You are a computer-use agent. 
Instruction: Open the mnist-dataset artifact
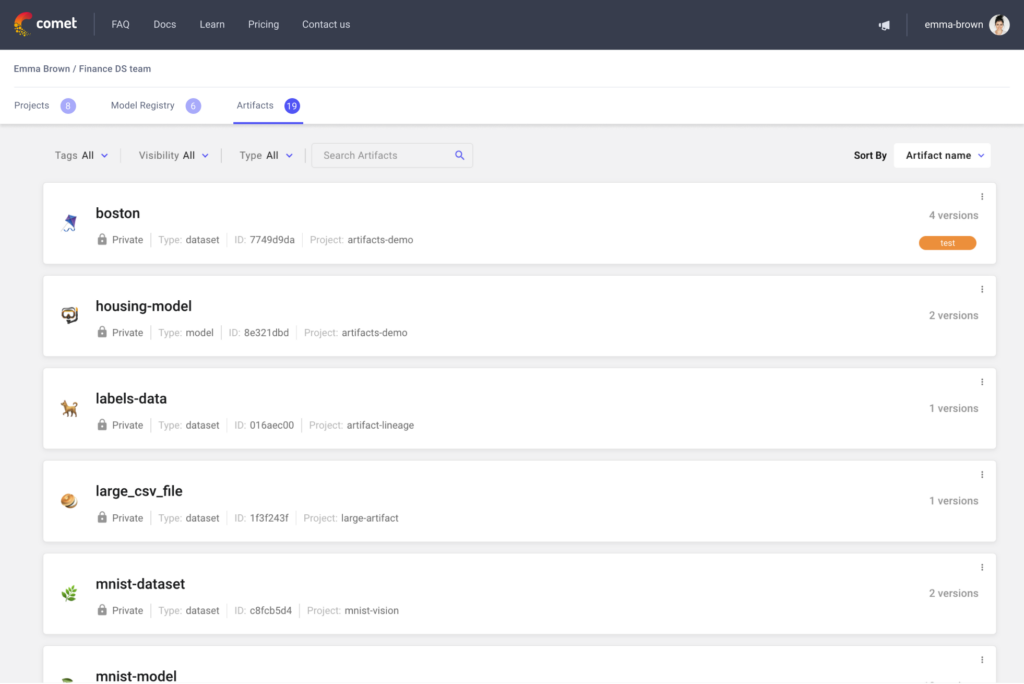(x=140, y=584)
